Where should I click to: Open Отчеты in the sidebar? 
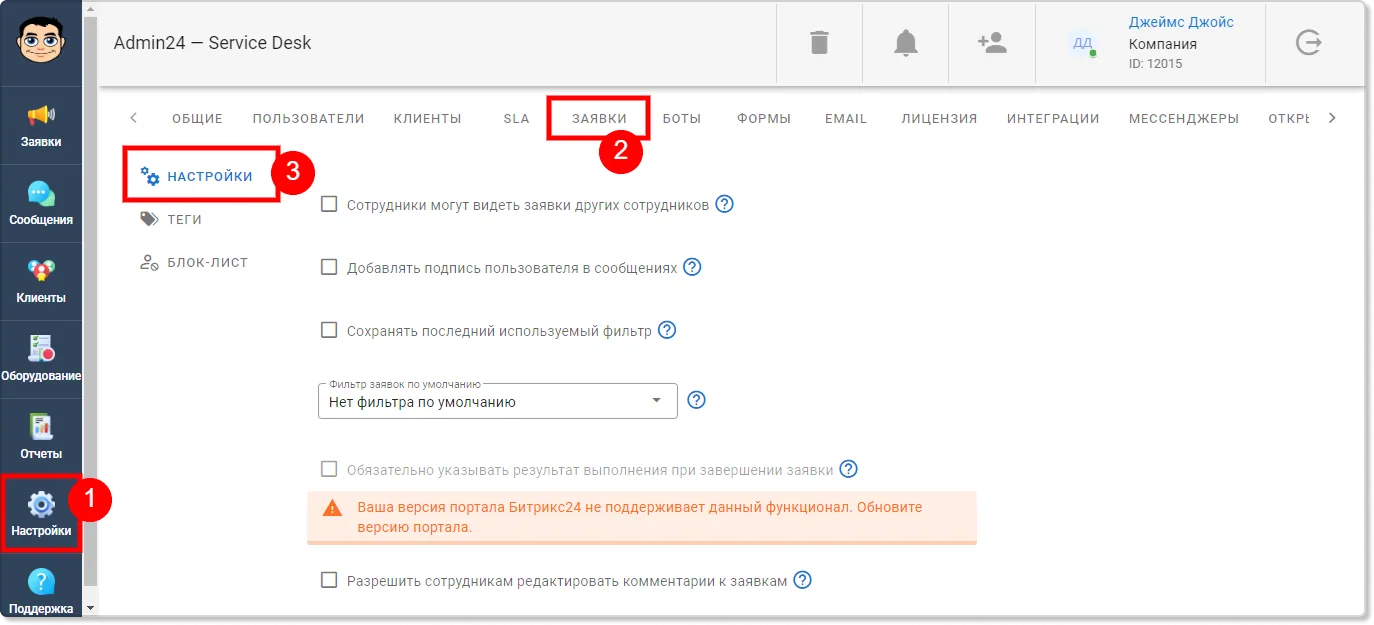pos(41,437)
